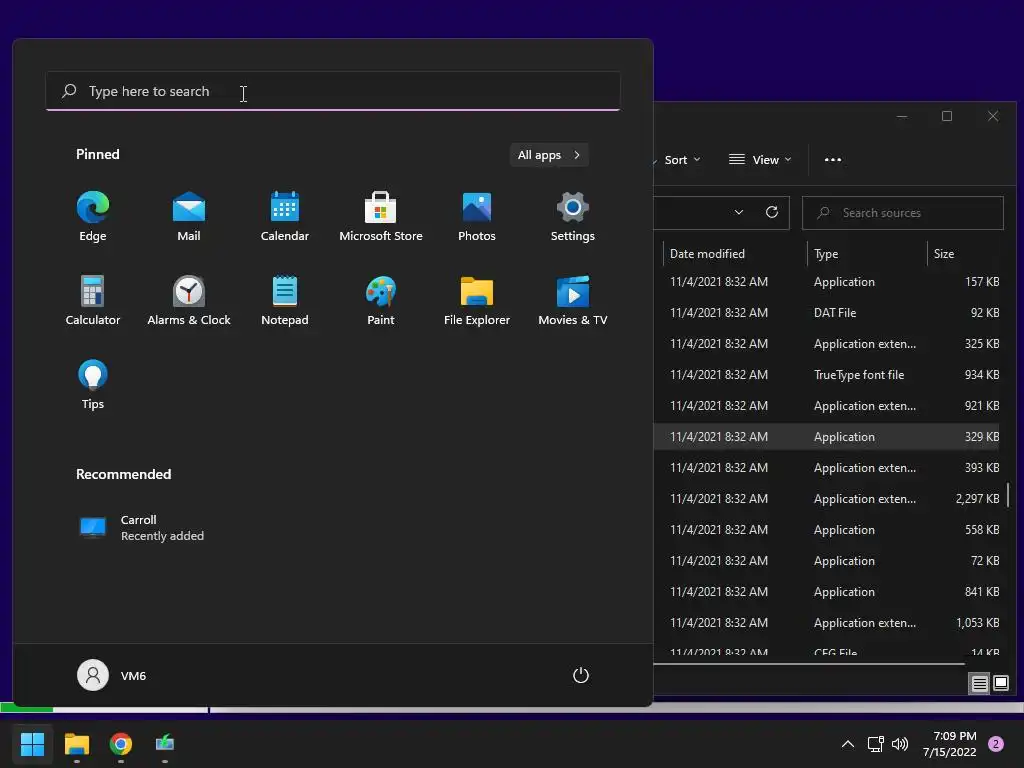This screenshot has width=1024, height=768.
Task: Select the highlighted 329 KB Application row
Action: [829, 436]
